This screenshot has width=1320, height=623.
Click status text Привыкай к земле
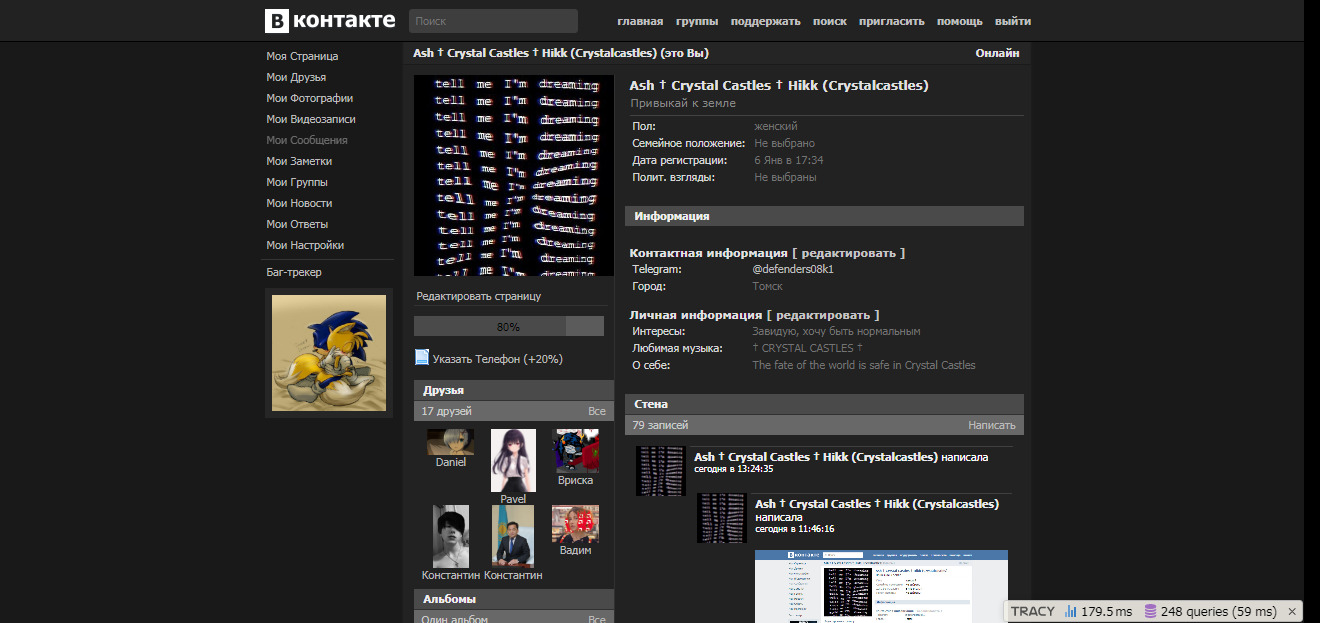tap(683, 103)
